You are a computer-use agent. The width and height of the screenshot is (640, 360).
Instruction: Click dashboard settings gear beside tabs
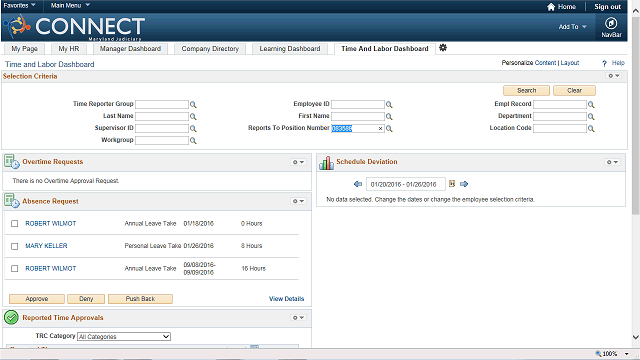[x=443, y=48]
